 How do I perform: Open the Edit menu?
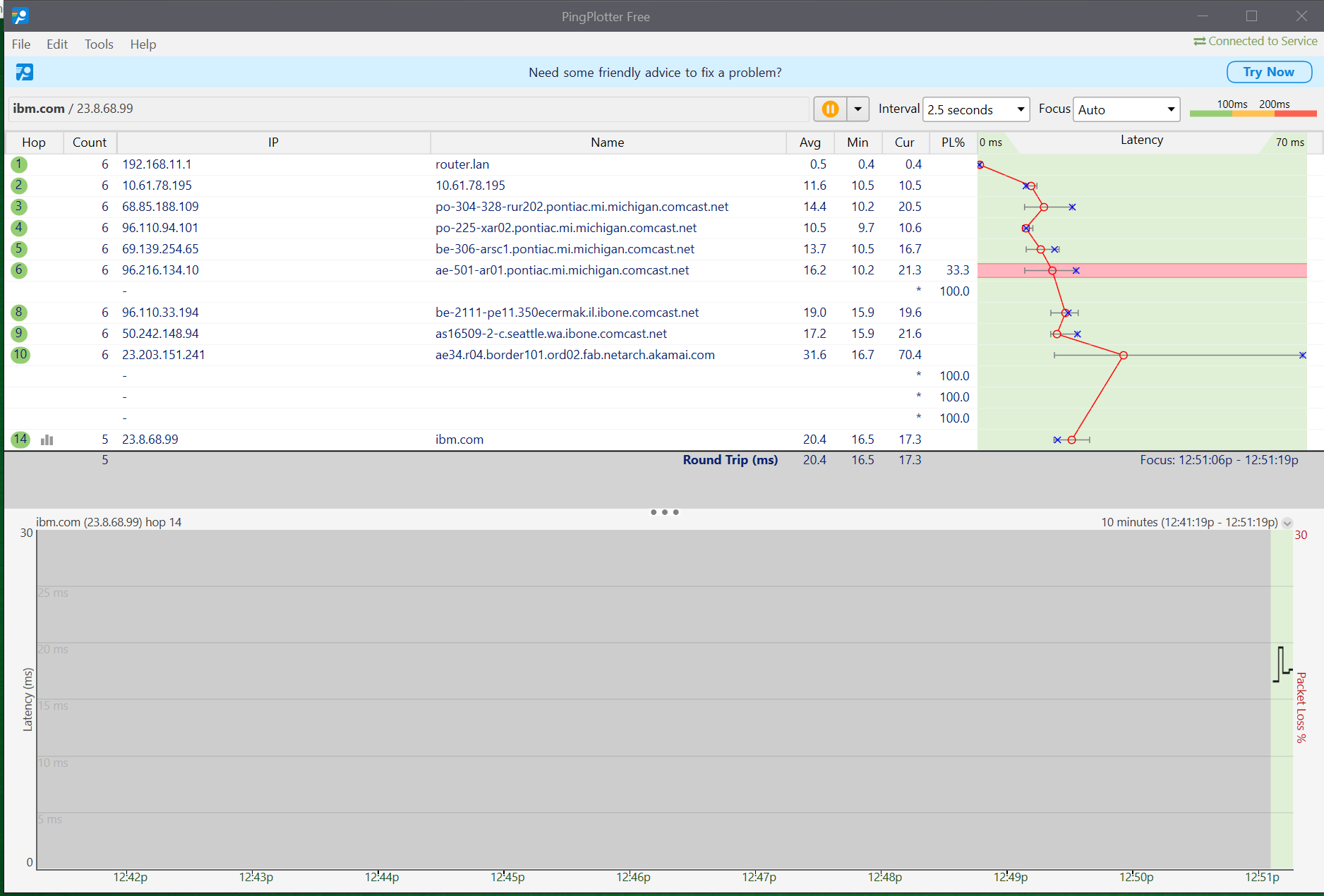[x=57, y=44]
